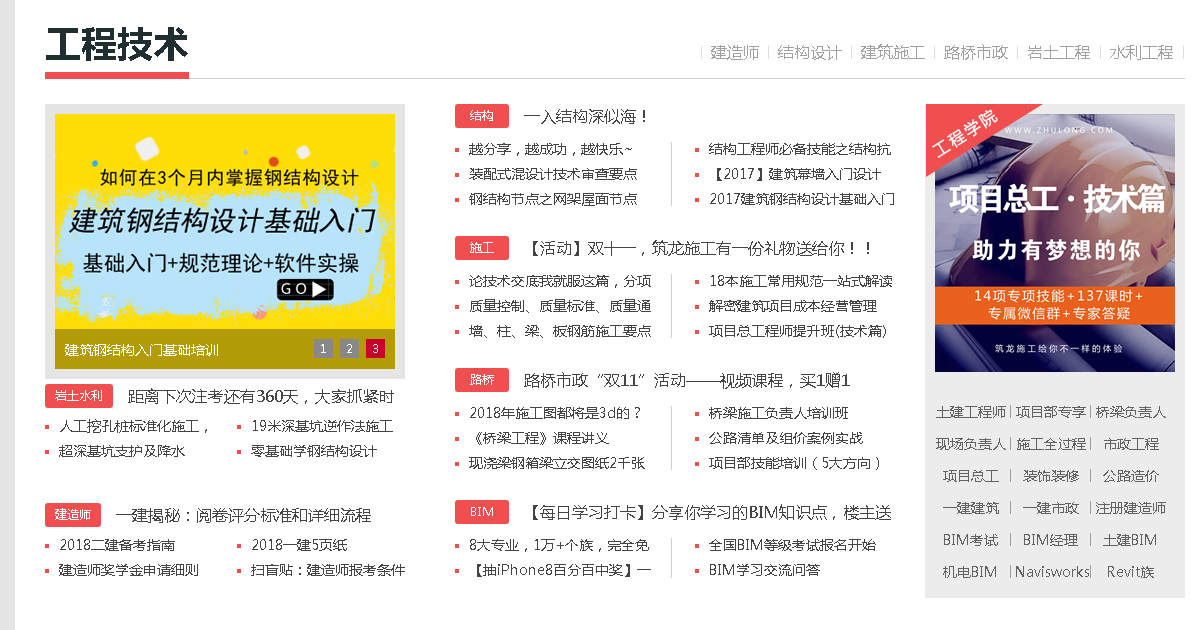Open link 2017建筑钢结构设计基础入门
Viewport: 1204px width, 630px height.
click(802, 199)
